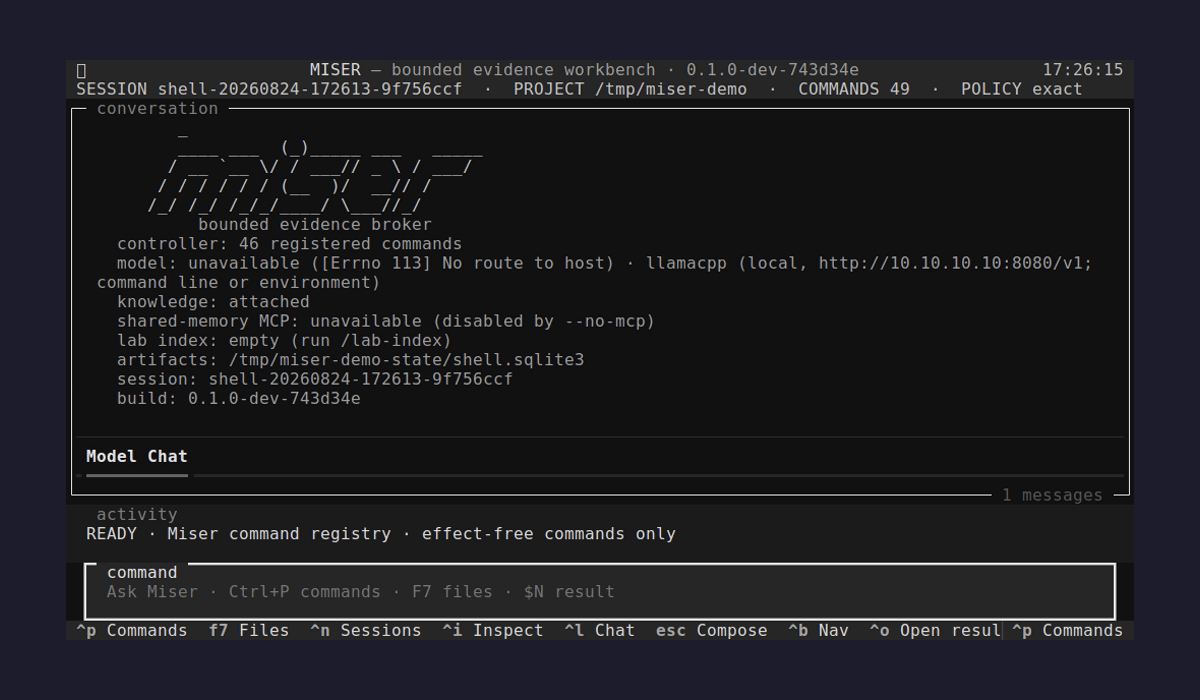The width and height of the screenshot is (1200, 700).
Task: Click the "knowledge: attached" line
Action: 213,302
